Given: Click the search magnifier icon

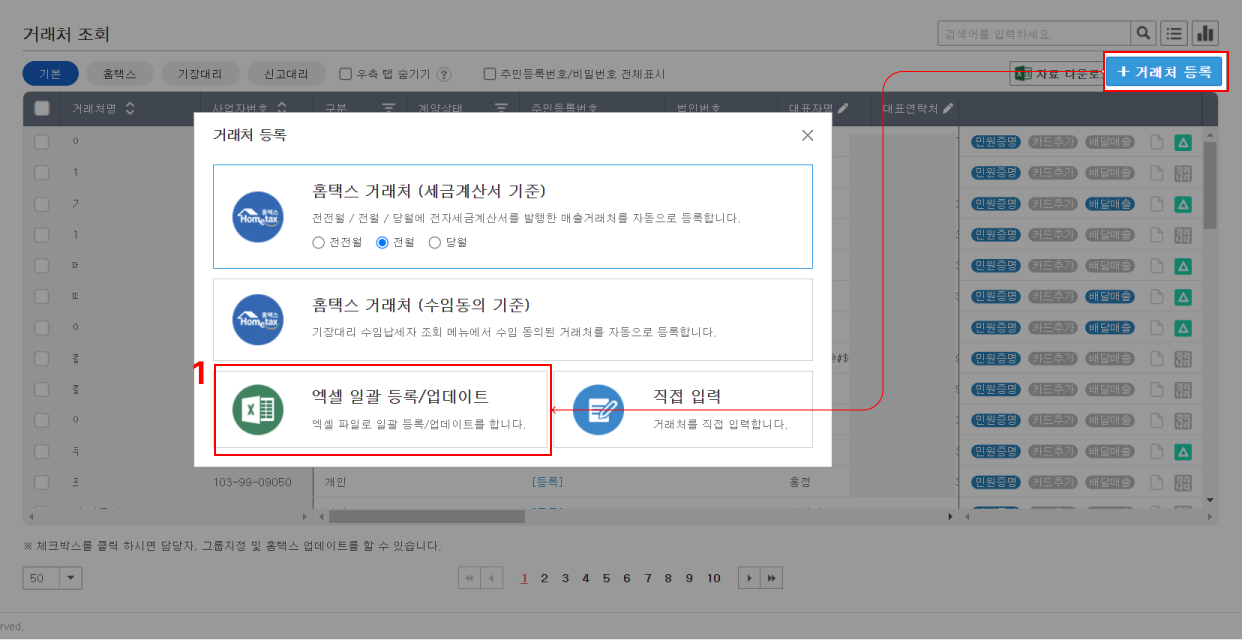Looking at the screenshot, I should tap(1143, 33).
